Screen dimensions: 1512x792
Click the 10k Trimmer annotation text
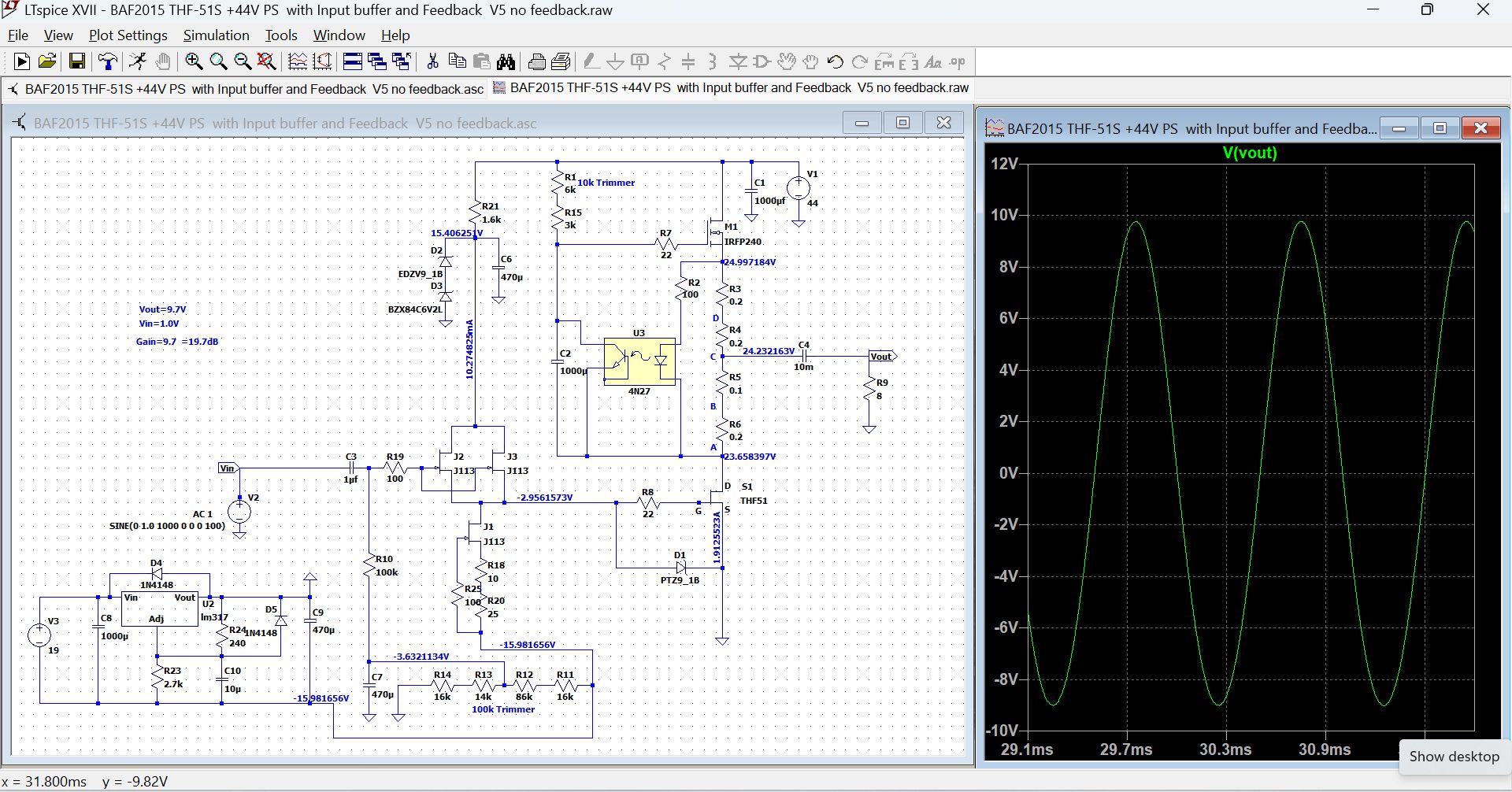606,183
